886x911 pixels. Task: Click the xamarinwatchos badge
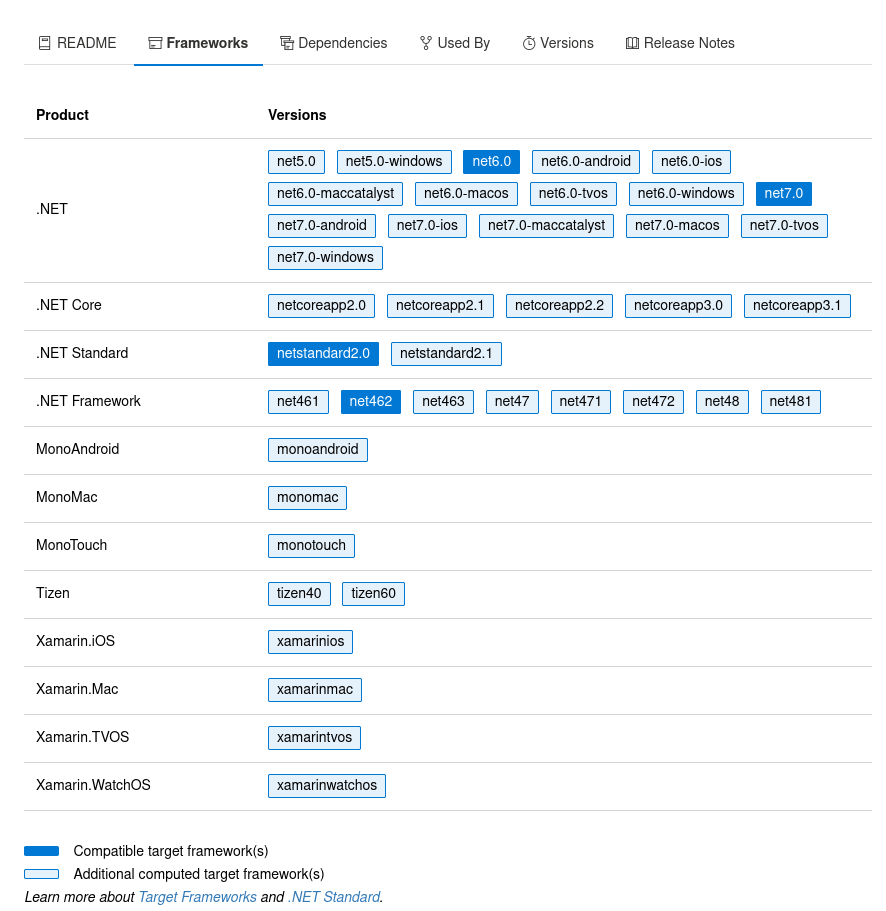(x=327, y=786)
